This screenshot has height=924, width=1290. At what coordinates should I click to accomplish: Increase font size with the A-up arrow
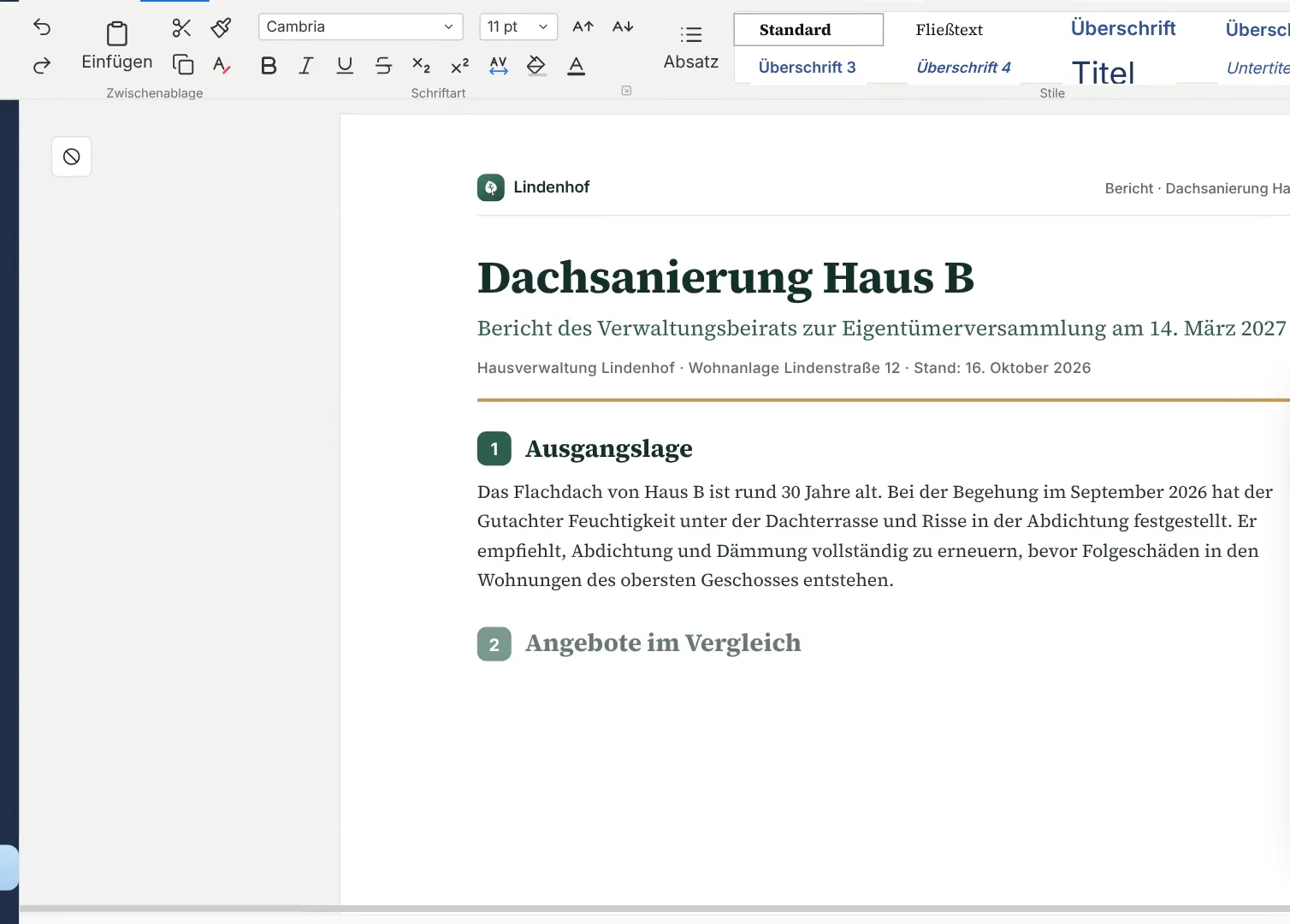pos(583,27)
